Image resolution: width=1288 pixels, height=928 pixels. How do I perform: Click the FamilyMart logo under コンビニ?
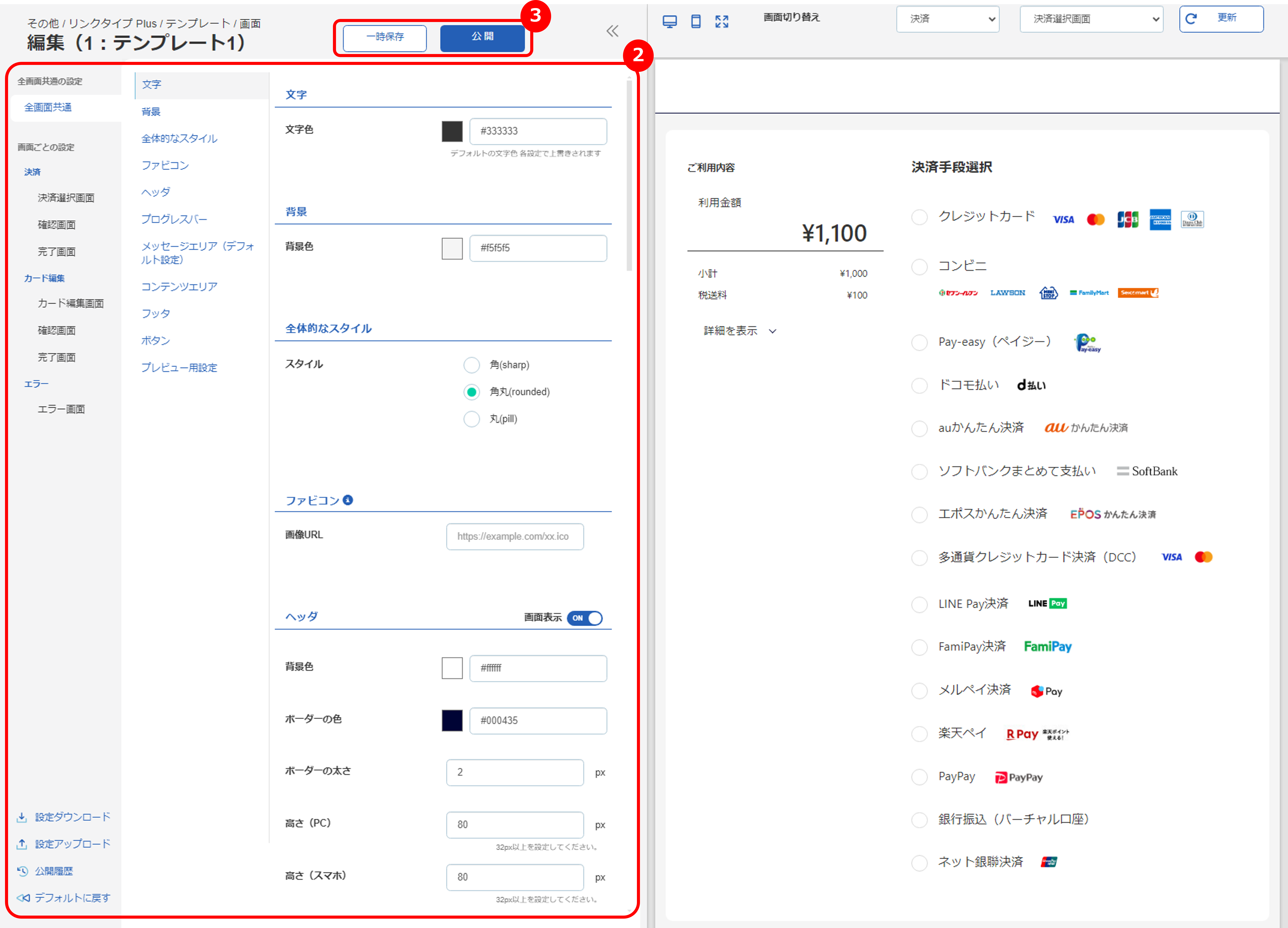coord(1089,293)
